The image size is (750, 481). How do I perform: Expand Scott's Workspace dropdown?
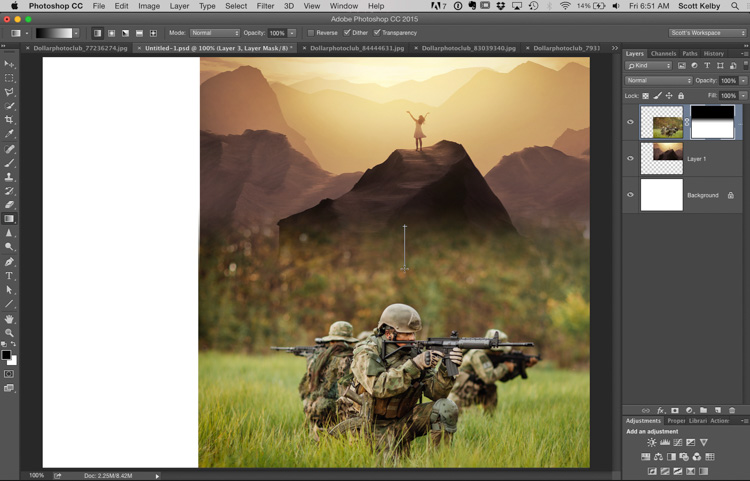pyautogui.click(x=707, y=33)
